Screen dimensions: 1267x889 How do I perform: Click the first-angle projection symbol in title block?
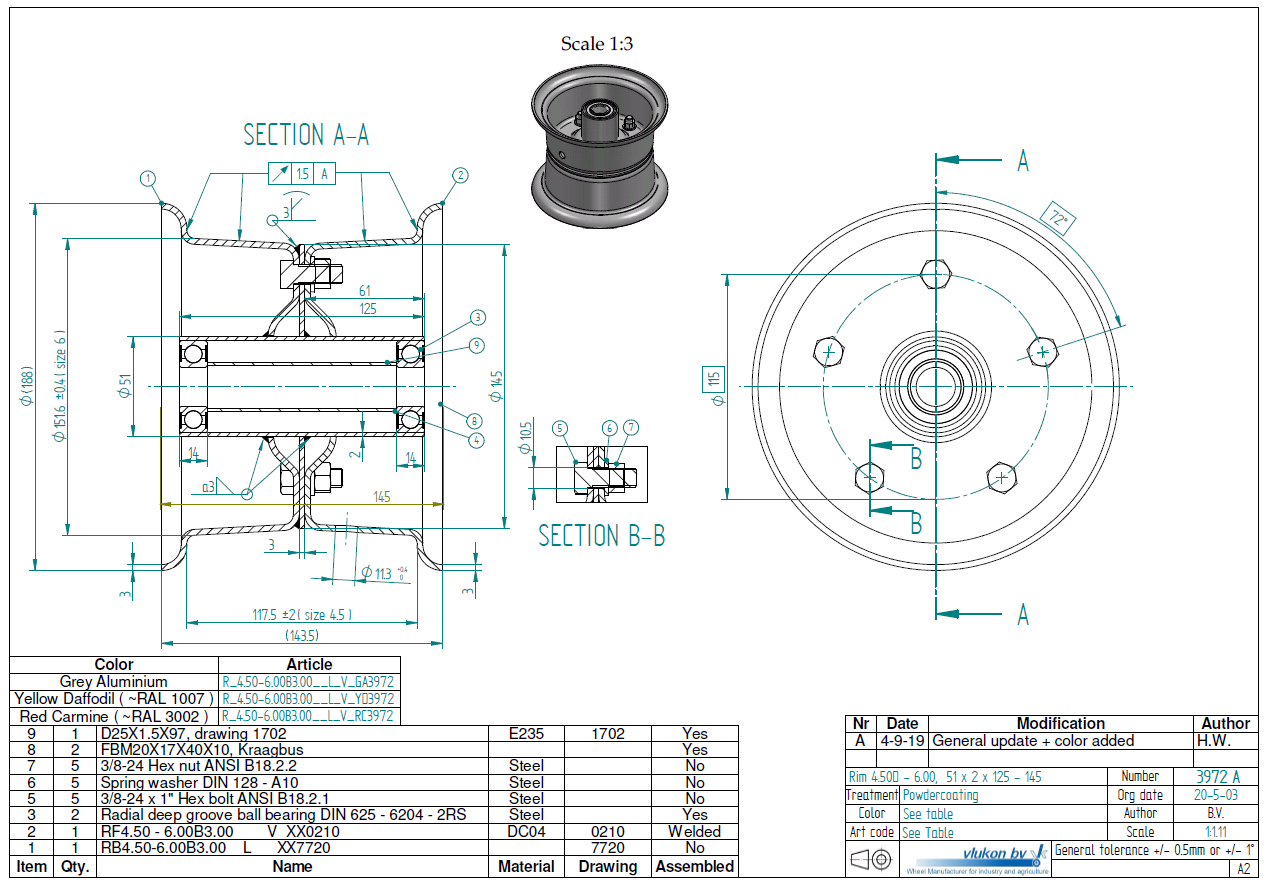pos(871,859)
